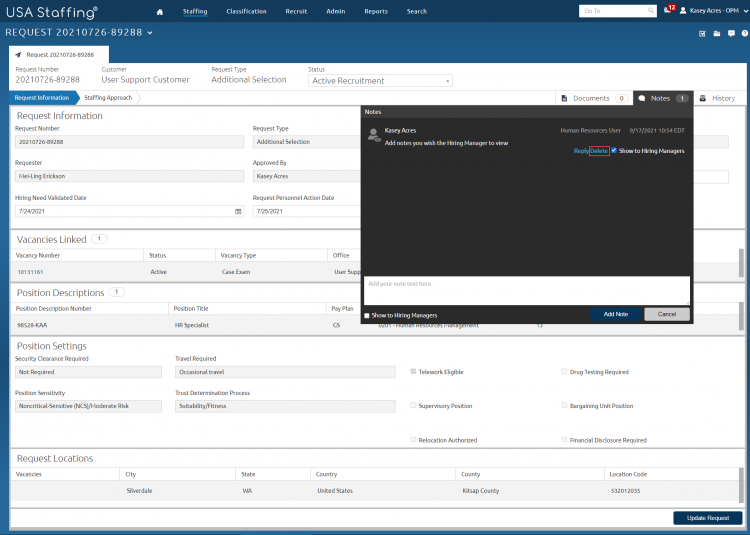The height and width of the screenshot is (535, 750).
Task: Click Request Personnel Action Date field
Action: 307,211
